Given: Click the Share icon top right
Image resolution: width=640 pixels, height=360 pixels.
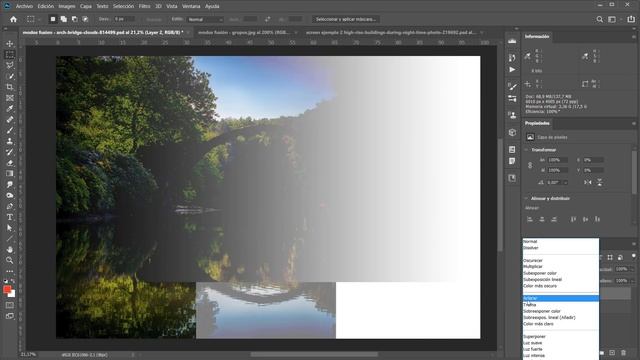Looking at the screenshot, I should coord(631,19).
